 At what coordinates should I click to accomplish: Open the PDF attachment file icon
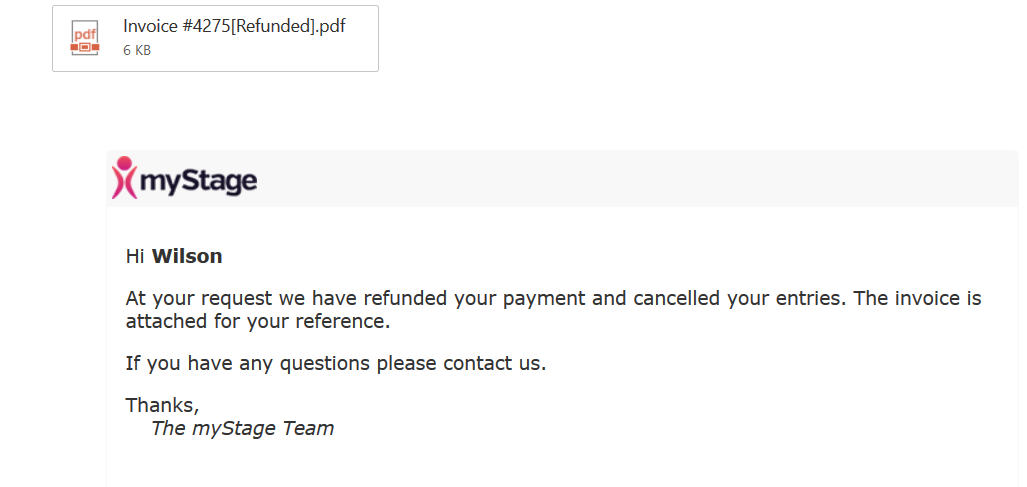pyautogui.click(x=85, y=39)
